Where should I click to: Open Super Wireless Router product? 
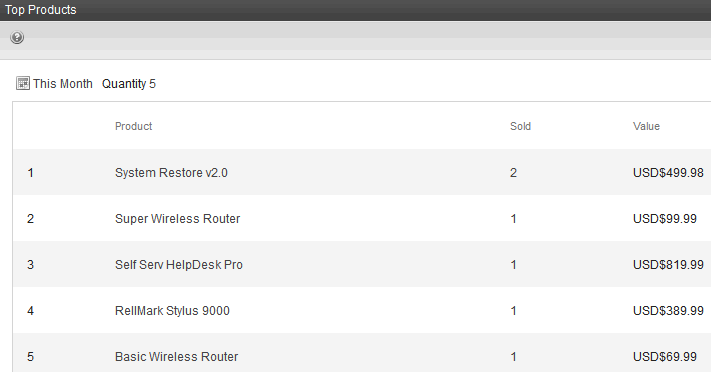(x=177, y=219)
